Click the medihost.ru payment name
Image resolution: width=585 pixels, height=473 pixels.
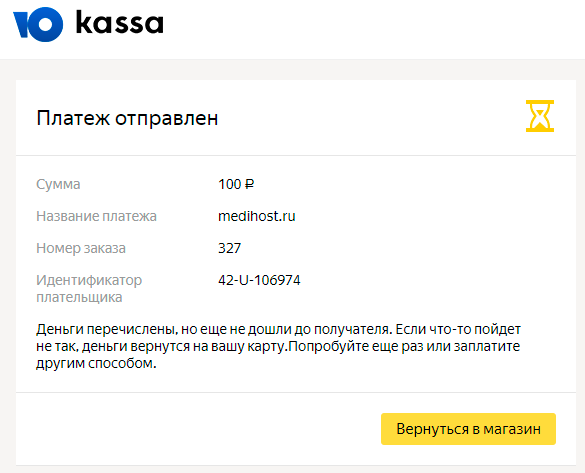click(x=257, y=216)
